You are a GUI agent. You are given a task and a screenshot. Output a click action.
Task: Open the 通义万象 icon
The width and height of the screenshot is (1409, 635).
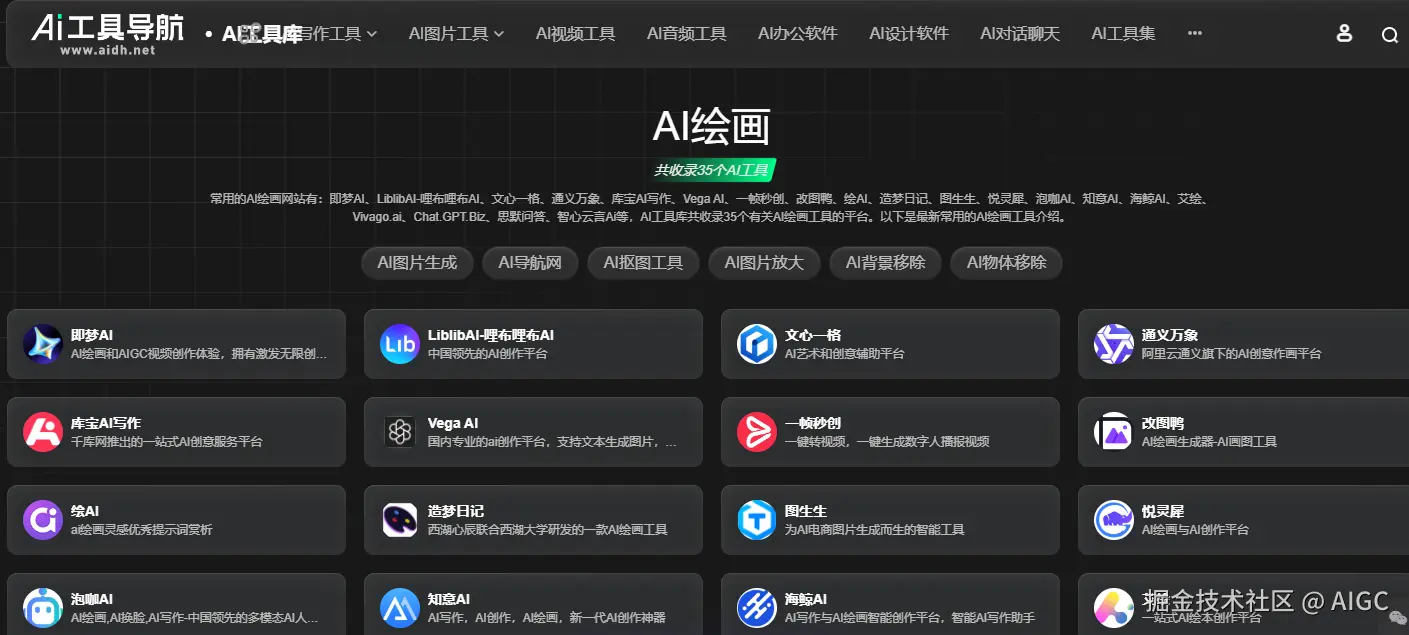click(x=1114, y=344)
